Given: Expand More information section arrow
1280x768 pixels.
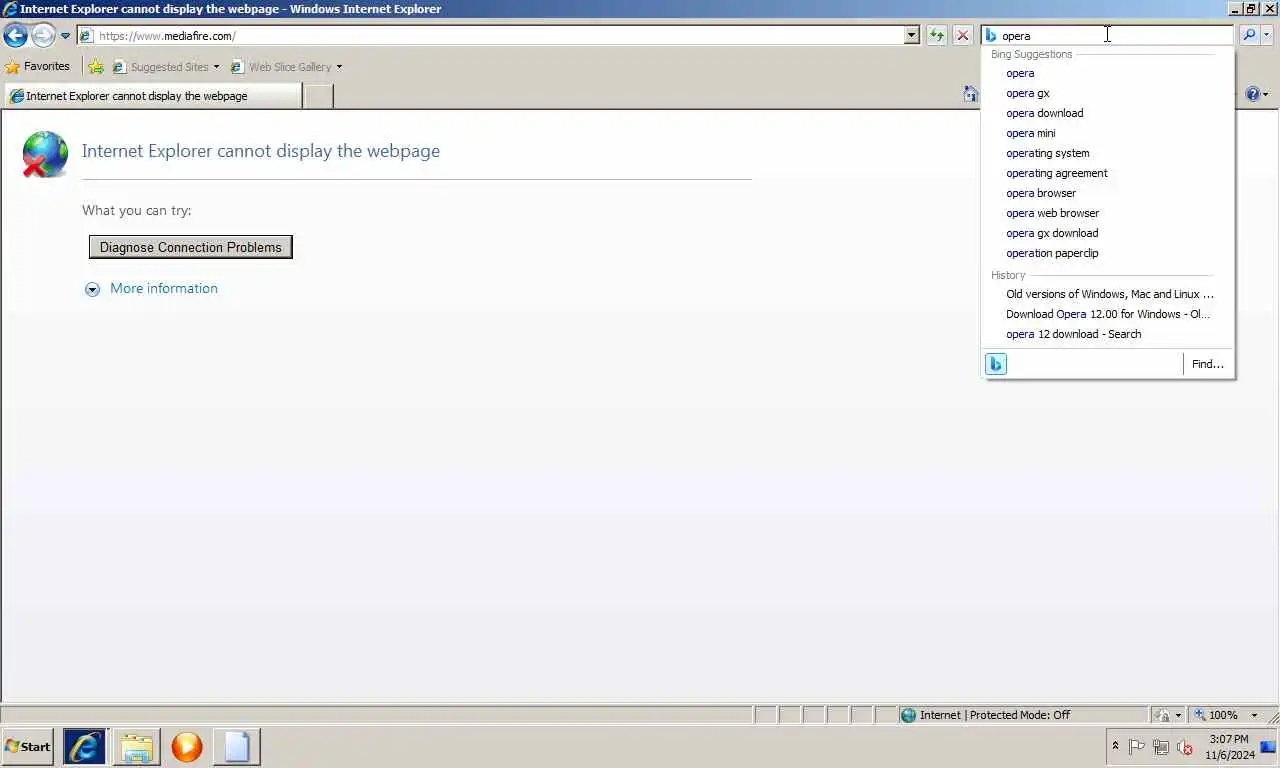Looking at the screenshot, I should click(92, 289).
